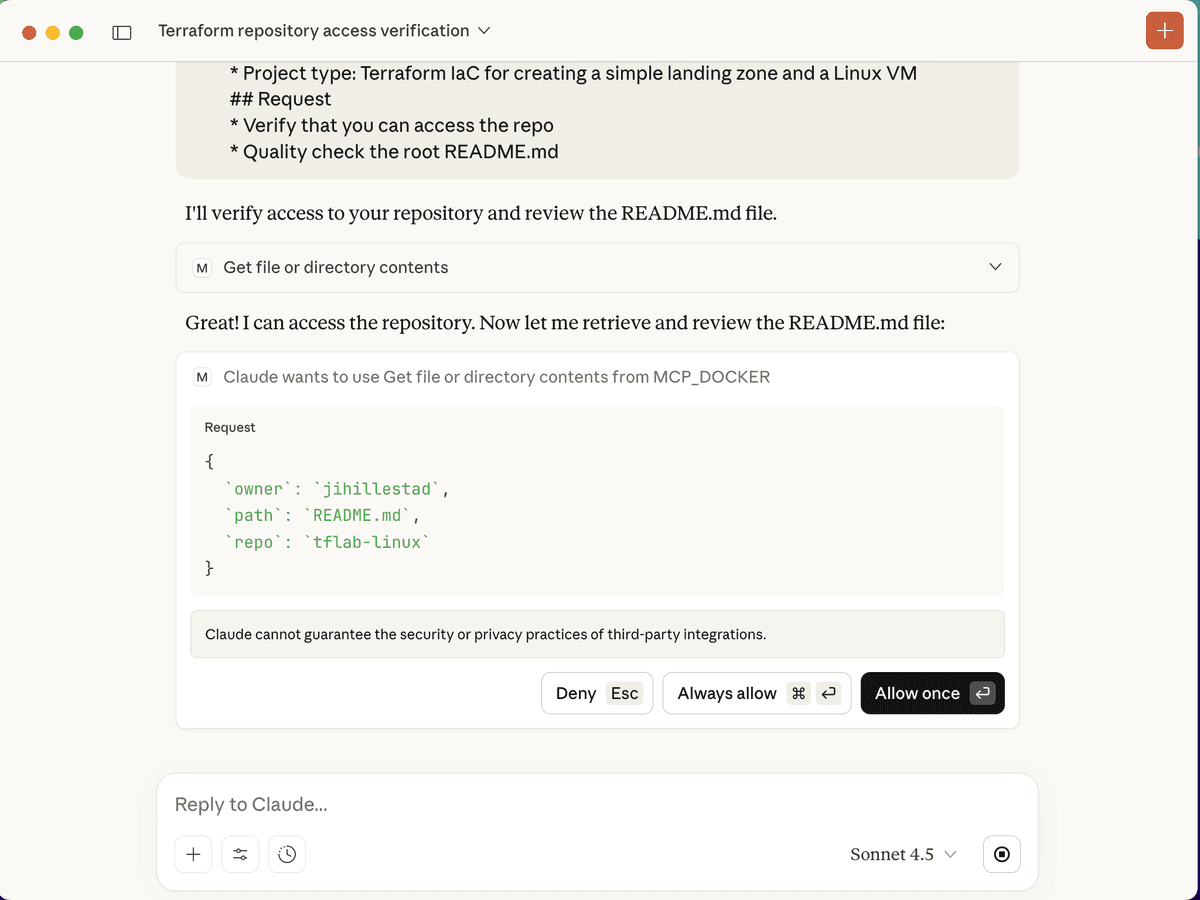Click the clock icon in composer
Viewport: 1200px width, 900px height.
coord(287,854)
